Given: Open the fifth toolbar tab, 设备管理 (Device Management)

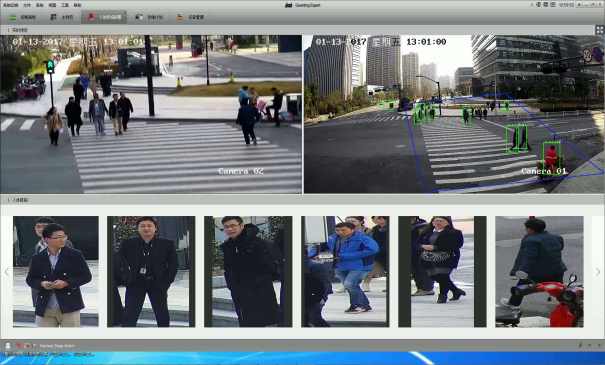Looking at the screenshot, I should coord(190,17).
